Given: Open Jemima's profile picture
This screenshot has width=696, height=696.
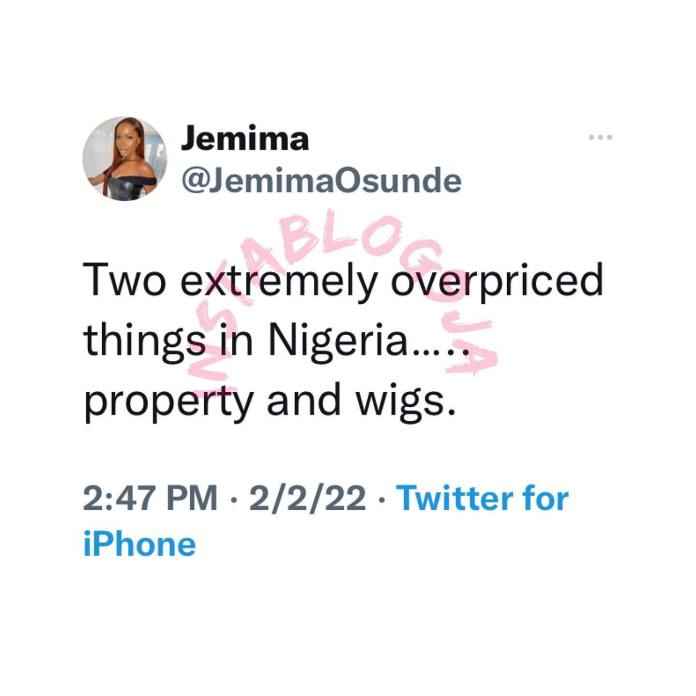Looking at the screenshot, I should click(x=125, y=158).
